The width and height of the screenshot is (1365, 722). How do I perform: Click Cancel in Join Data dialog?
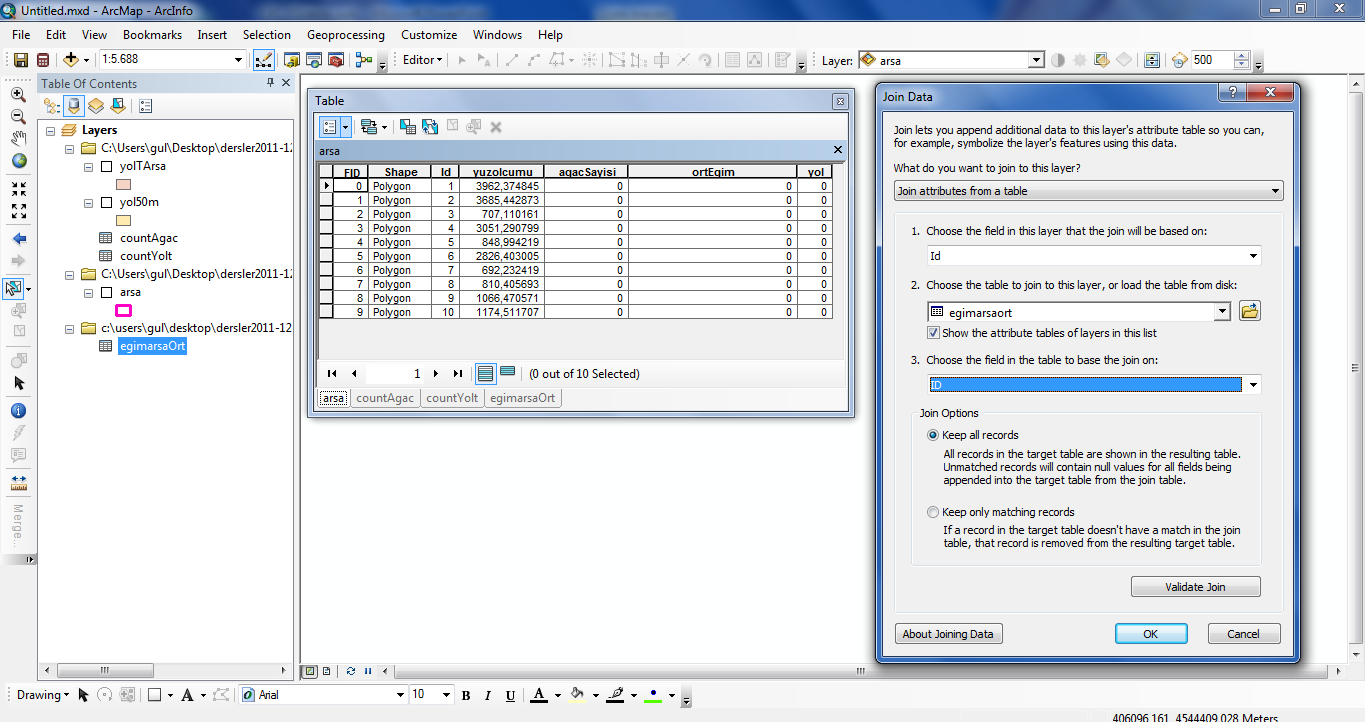click(1244, 634)
